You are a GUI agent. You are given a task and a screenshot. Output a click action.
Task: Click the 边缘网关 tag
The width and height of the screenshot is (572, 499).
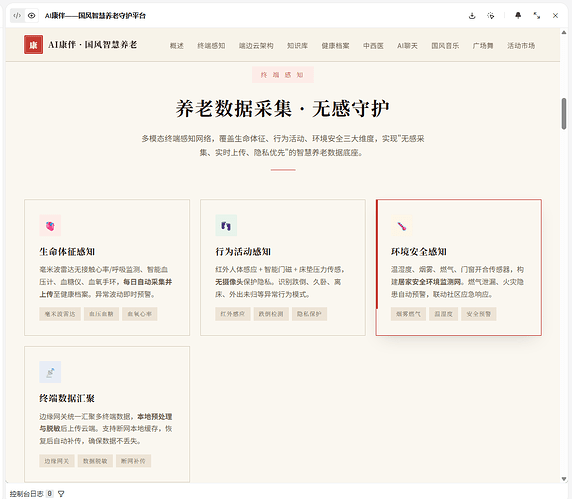tap(57, 461)
